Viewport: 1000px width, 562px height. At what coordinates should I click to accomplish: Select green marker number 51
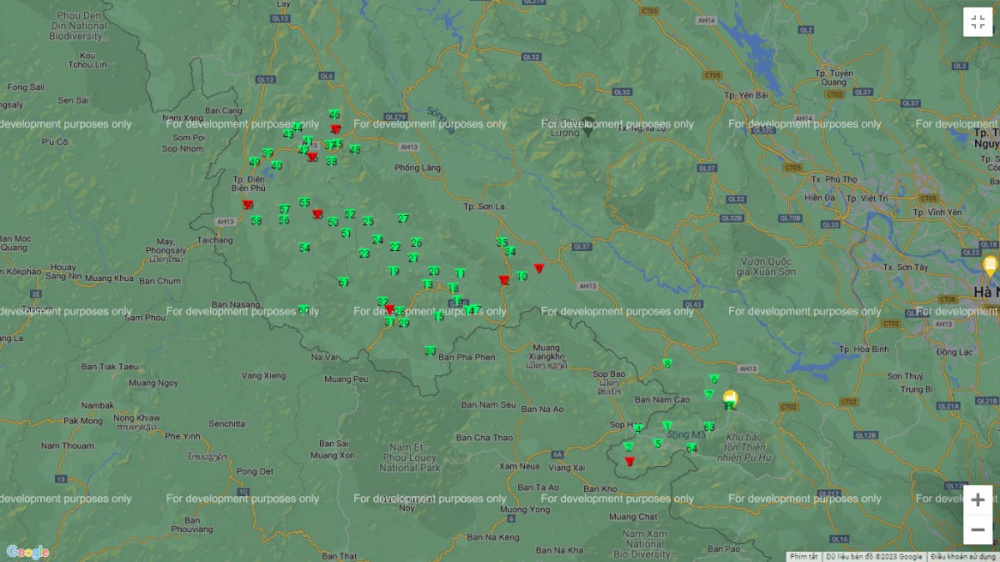[346, 233]
